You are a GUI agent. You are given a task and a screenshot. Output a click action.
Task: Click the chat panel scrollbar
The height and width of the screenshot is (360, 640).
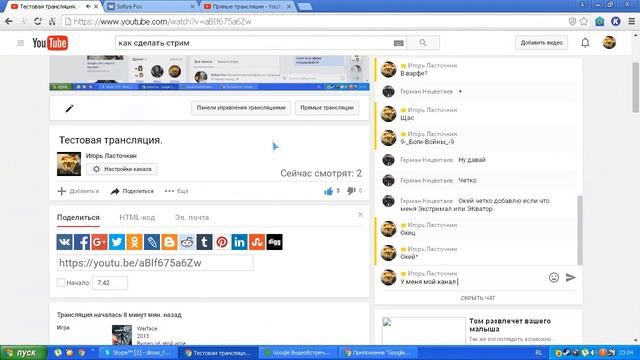tap(580, 230)
